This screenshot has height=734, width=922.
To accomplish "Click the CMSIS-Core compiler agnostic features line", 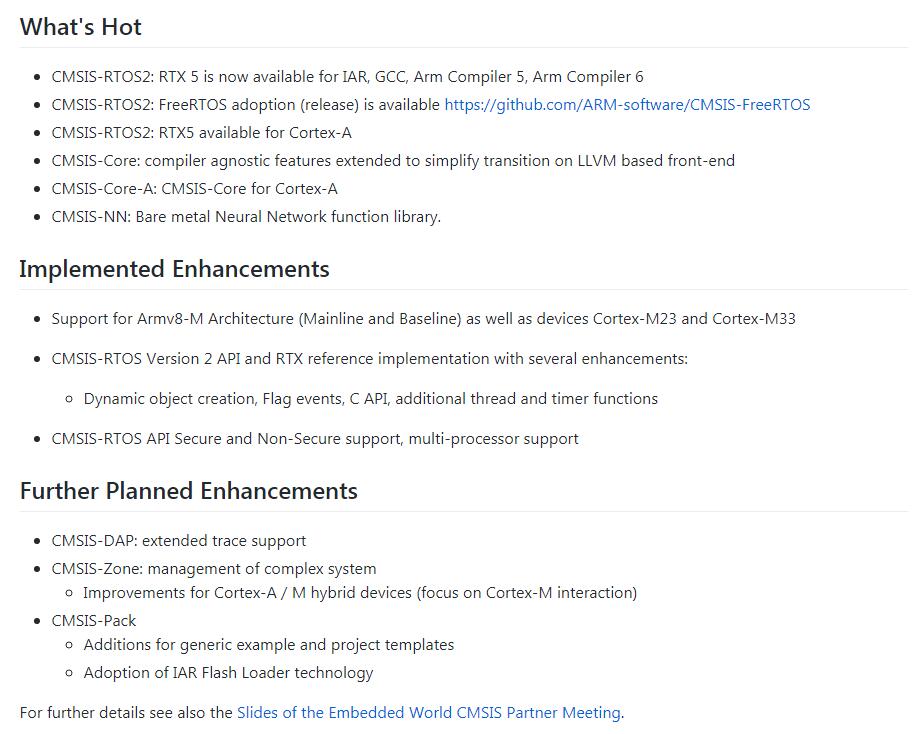I will click(x=393, y=161).
